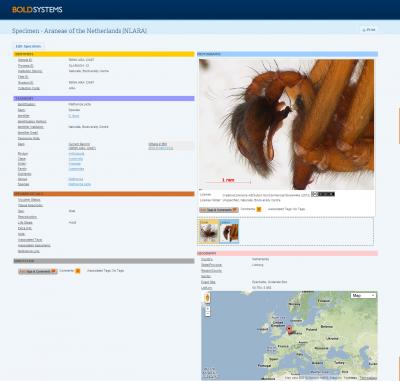This screenshot has height=381, width=400.
Task: Open the Tags & Comments button below photo
Action: pos(219,210)
